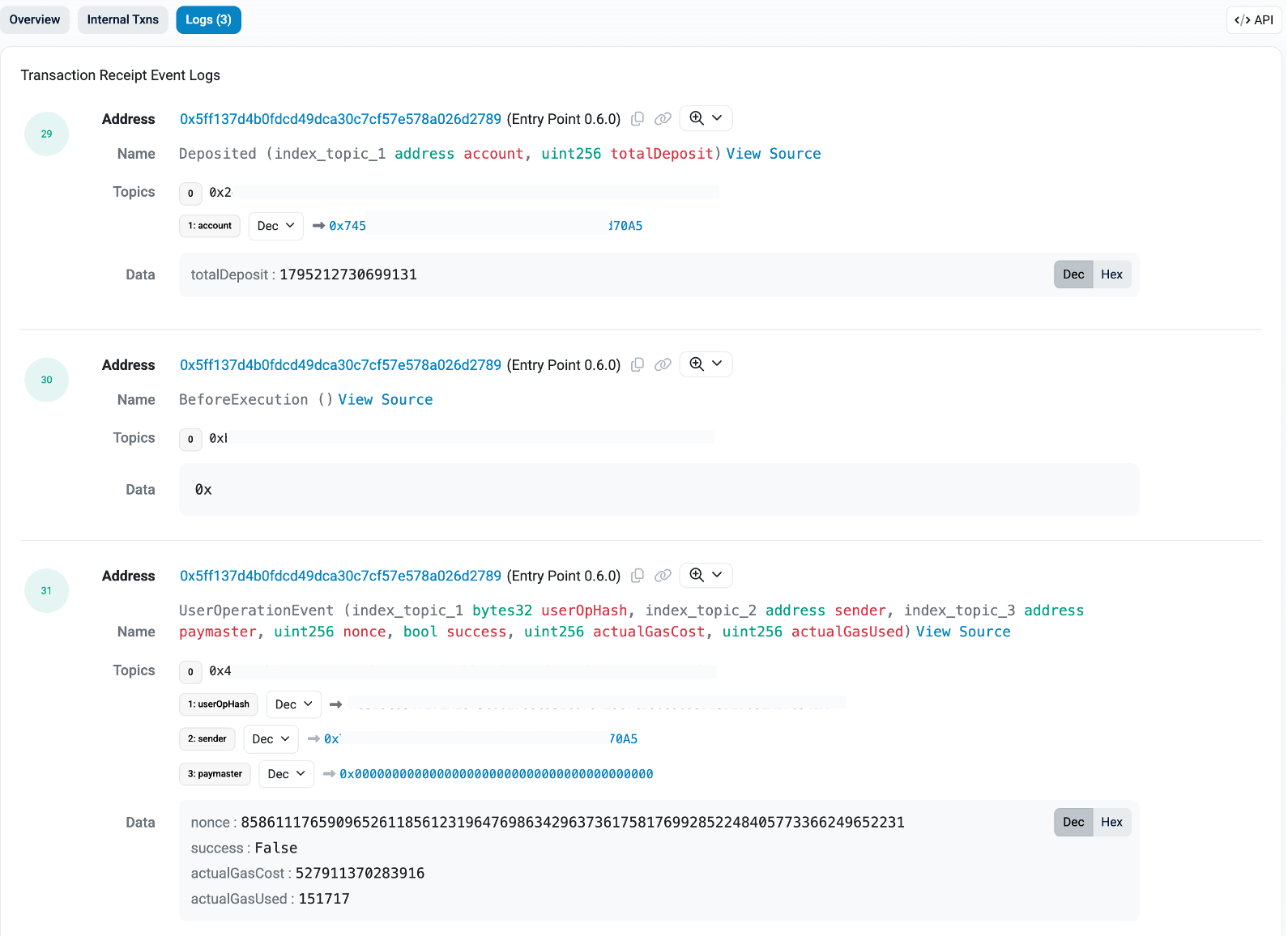Click the paymaster zero address link

coord(496,774)
